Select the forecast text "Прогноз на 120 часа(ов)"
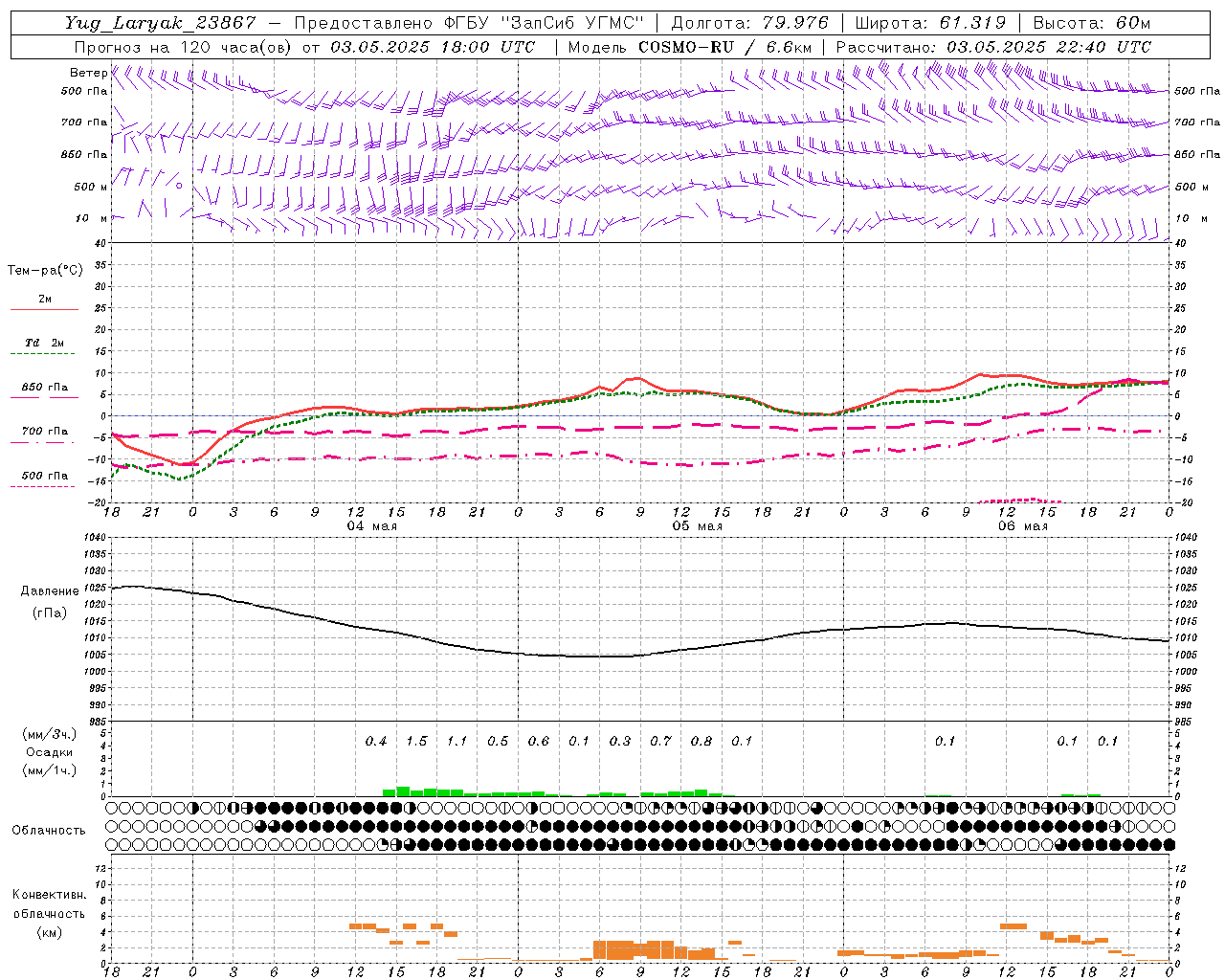Screen dimensions: 1225x980 tap(183, 47)
